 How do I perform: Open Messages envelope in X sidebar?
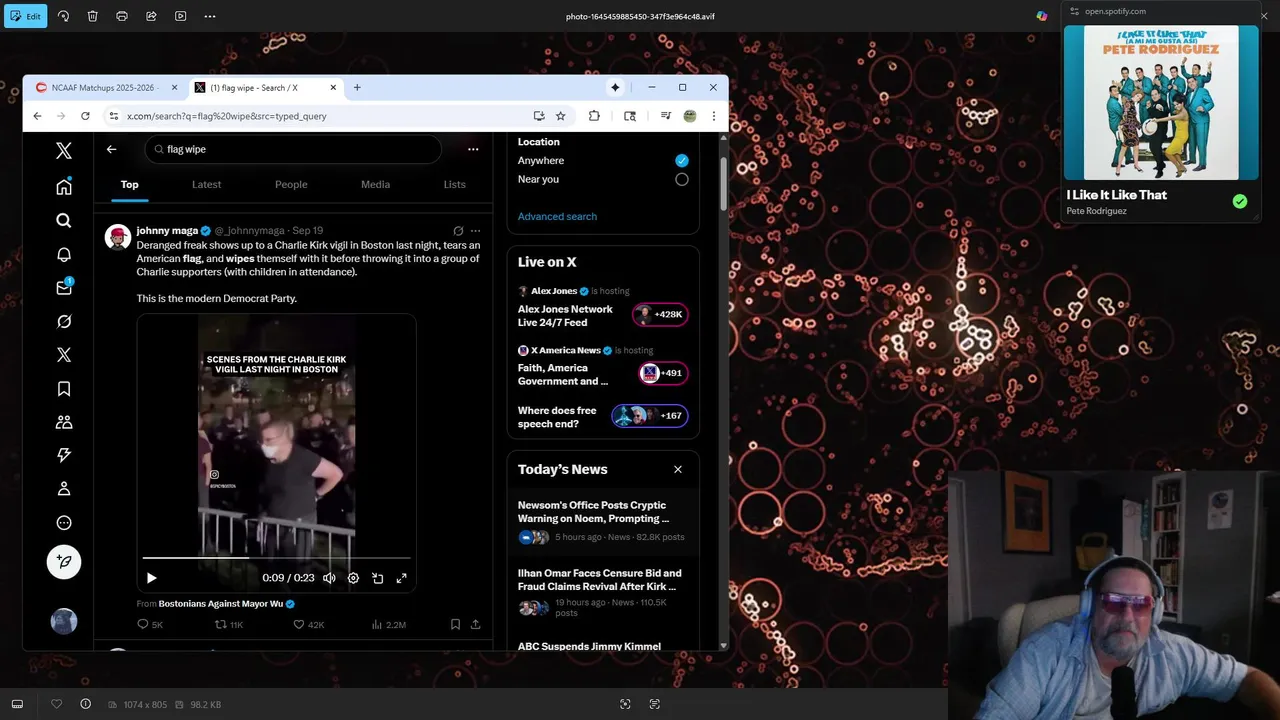click(64, 288)
